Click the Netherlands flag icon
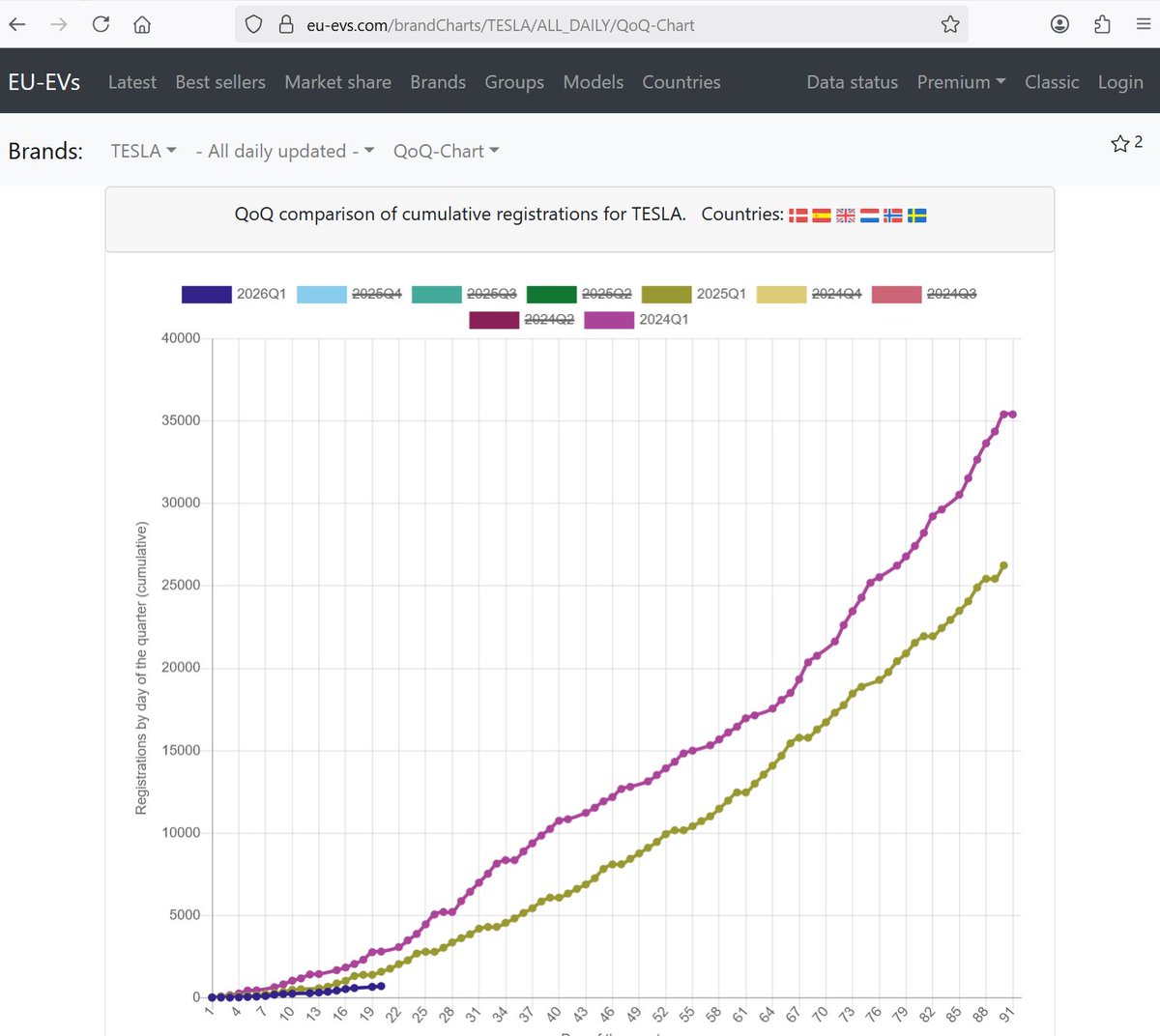 [869, 215]
